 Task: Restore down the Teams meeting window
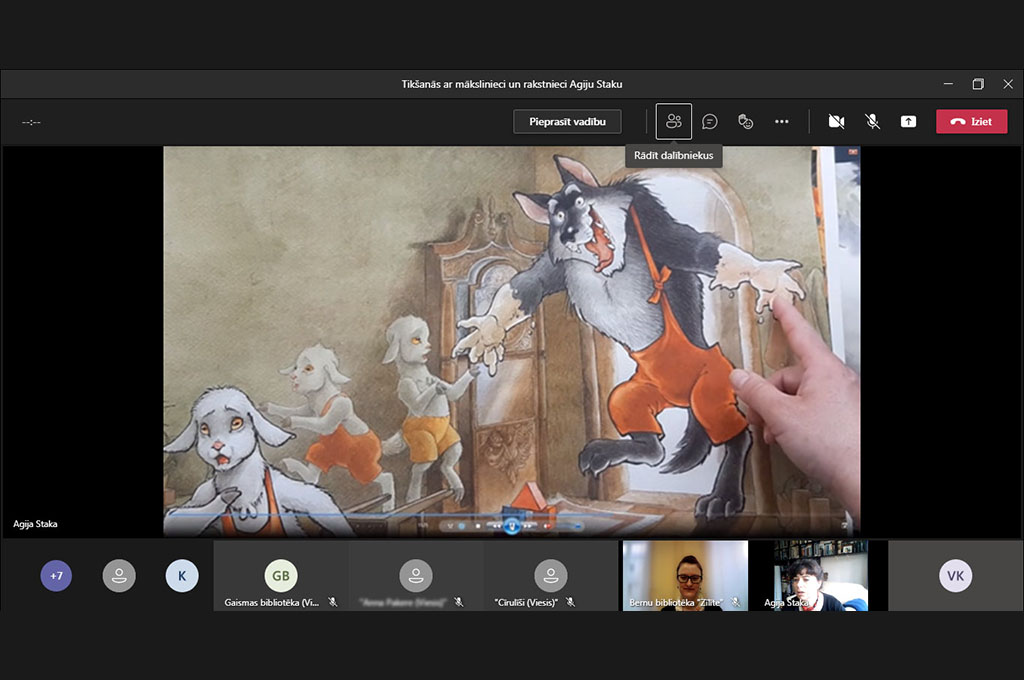tap(978, 84)
